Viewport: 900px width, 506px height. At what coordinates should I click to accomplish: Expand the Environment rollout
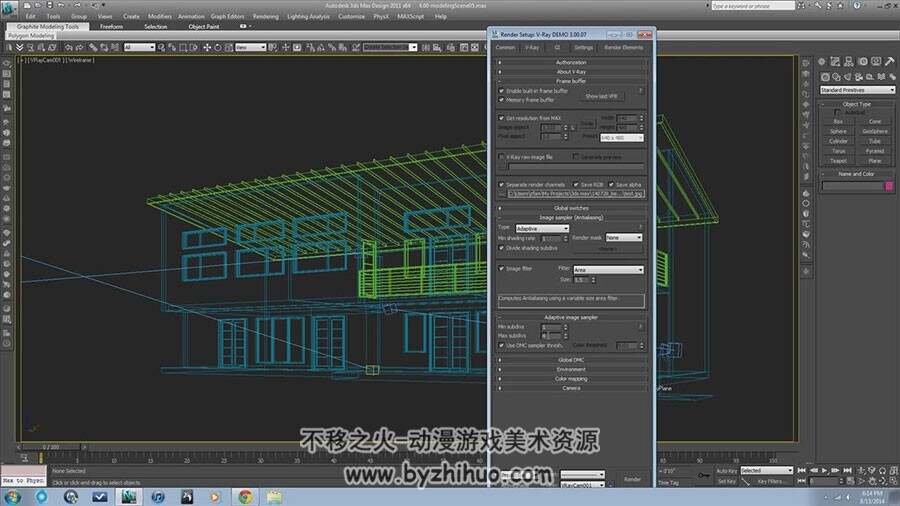pos(572,369)
